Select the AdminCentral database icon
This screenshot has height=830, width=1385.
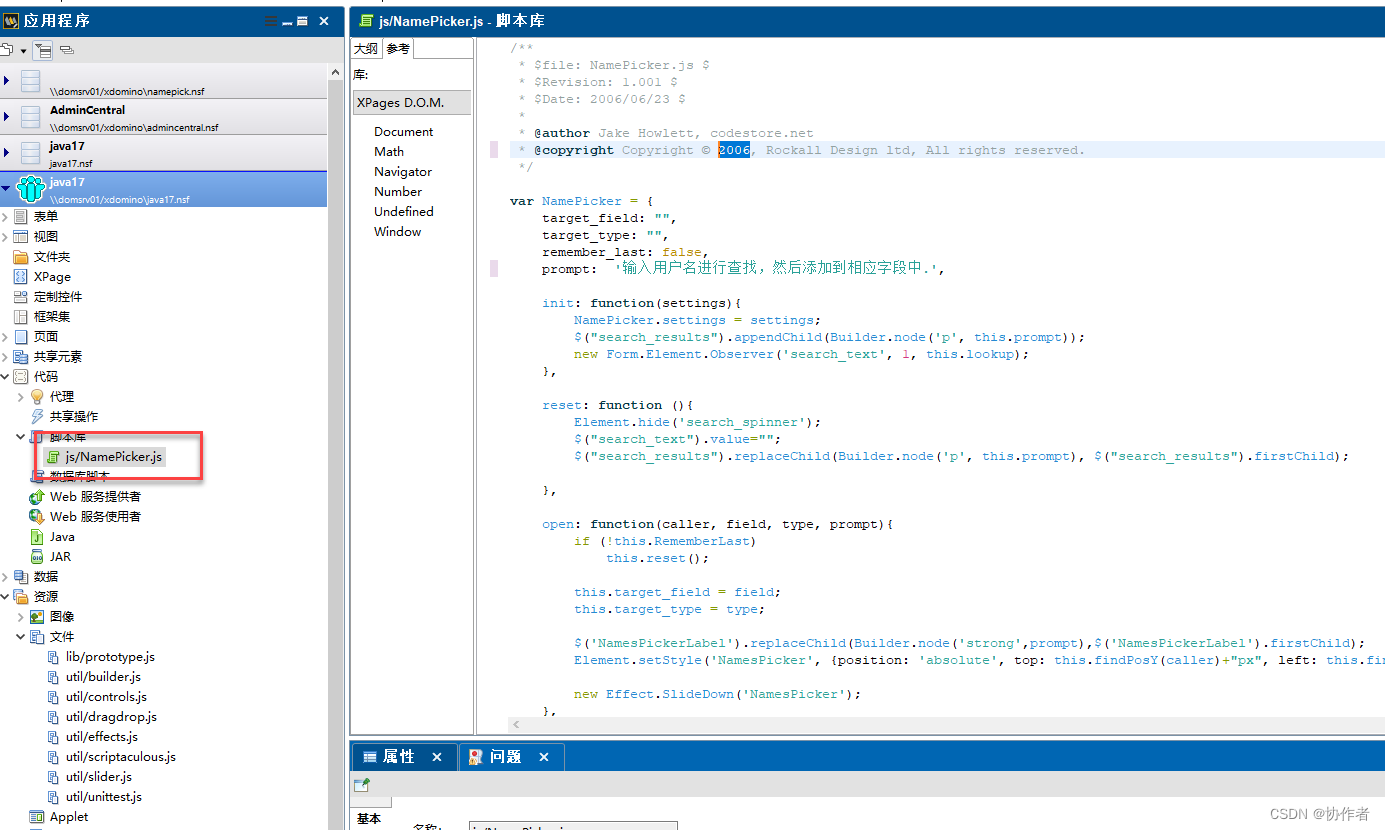point(30,117)
